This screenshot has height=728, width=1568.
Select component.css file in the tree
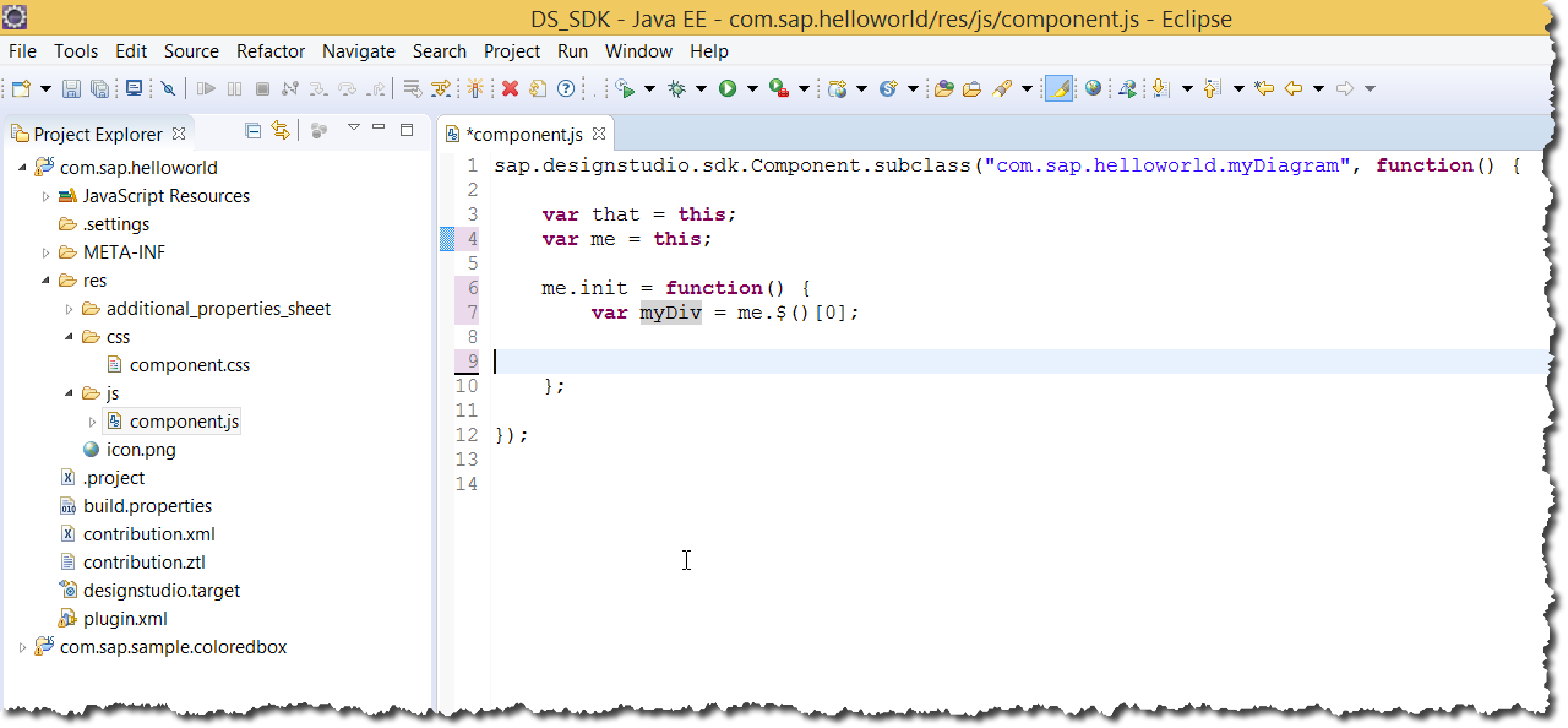pyautogui.click(x=189, y=365)
